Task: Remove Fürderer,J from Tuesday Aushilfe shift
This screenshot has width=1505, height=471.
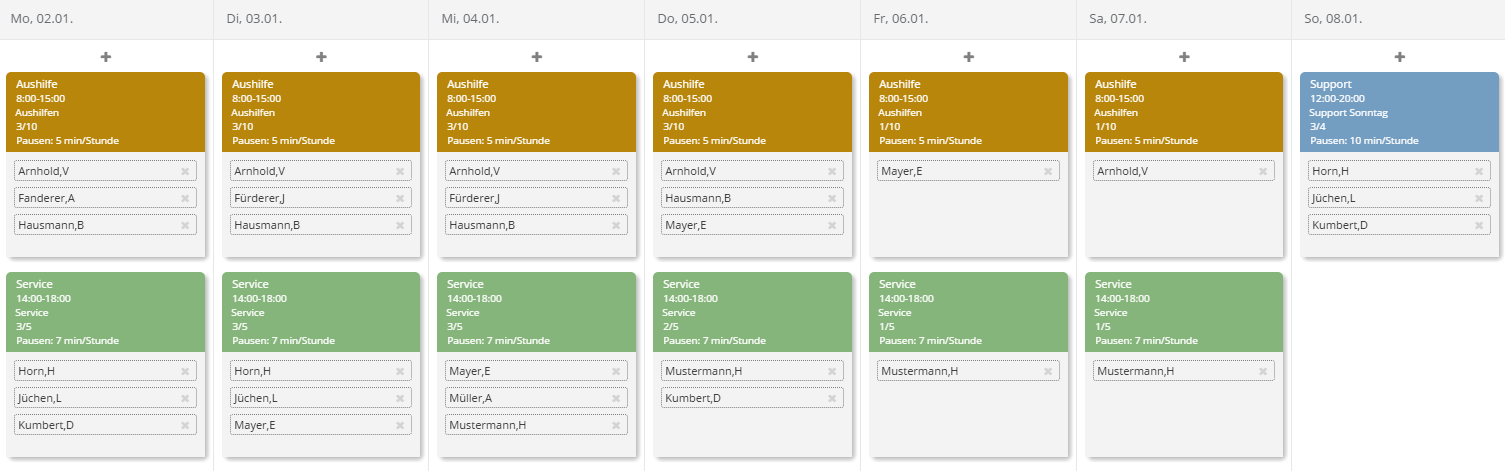Action: point(400,198)
